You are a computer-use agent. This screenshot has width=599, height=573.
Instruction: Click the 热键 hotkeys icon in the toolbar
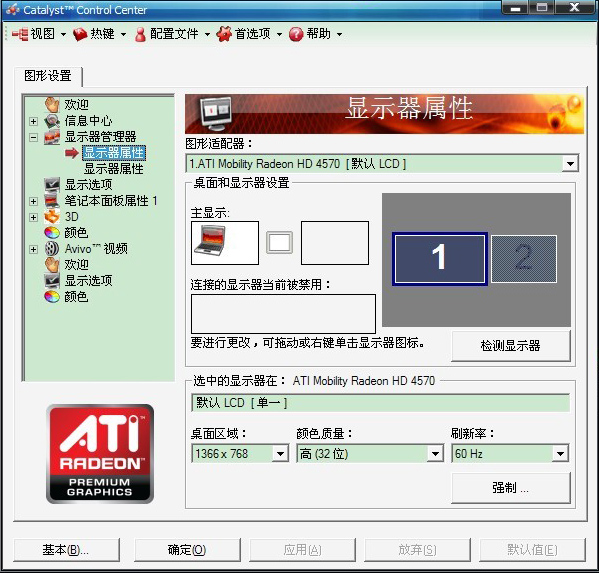[x=80, y=34]
